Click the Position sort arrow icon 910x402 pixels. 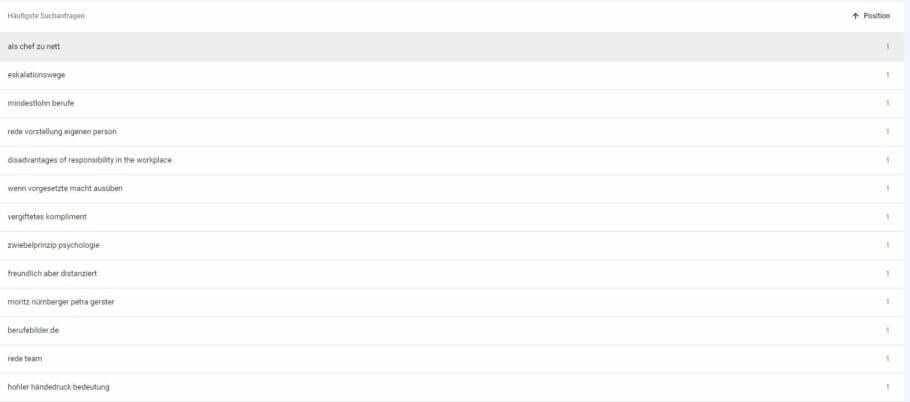click(855, 16)
